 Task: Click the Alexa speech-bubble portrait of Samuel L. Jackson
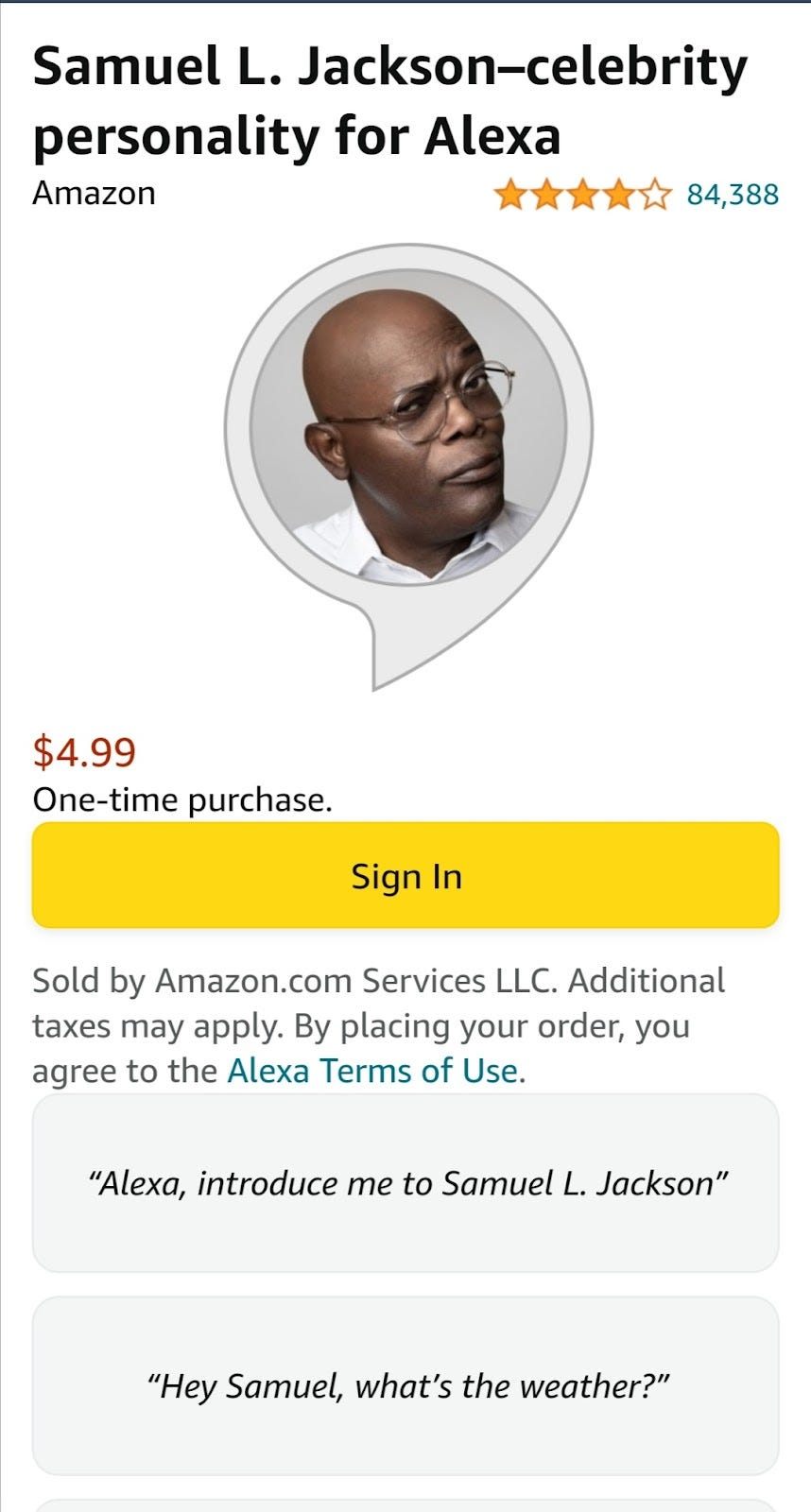tap(405, 444)
